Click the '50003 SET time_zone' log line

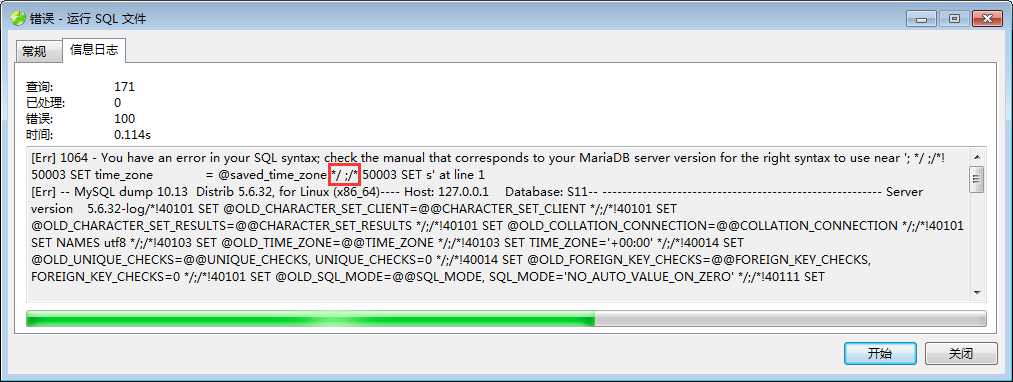pyautogui.click(x=258, y=175)
